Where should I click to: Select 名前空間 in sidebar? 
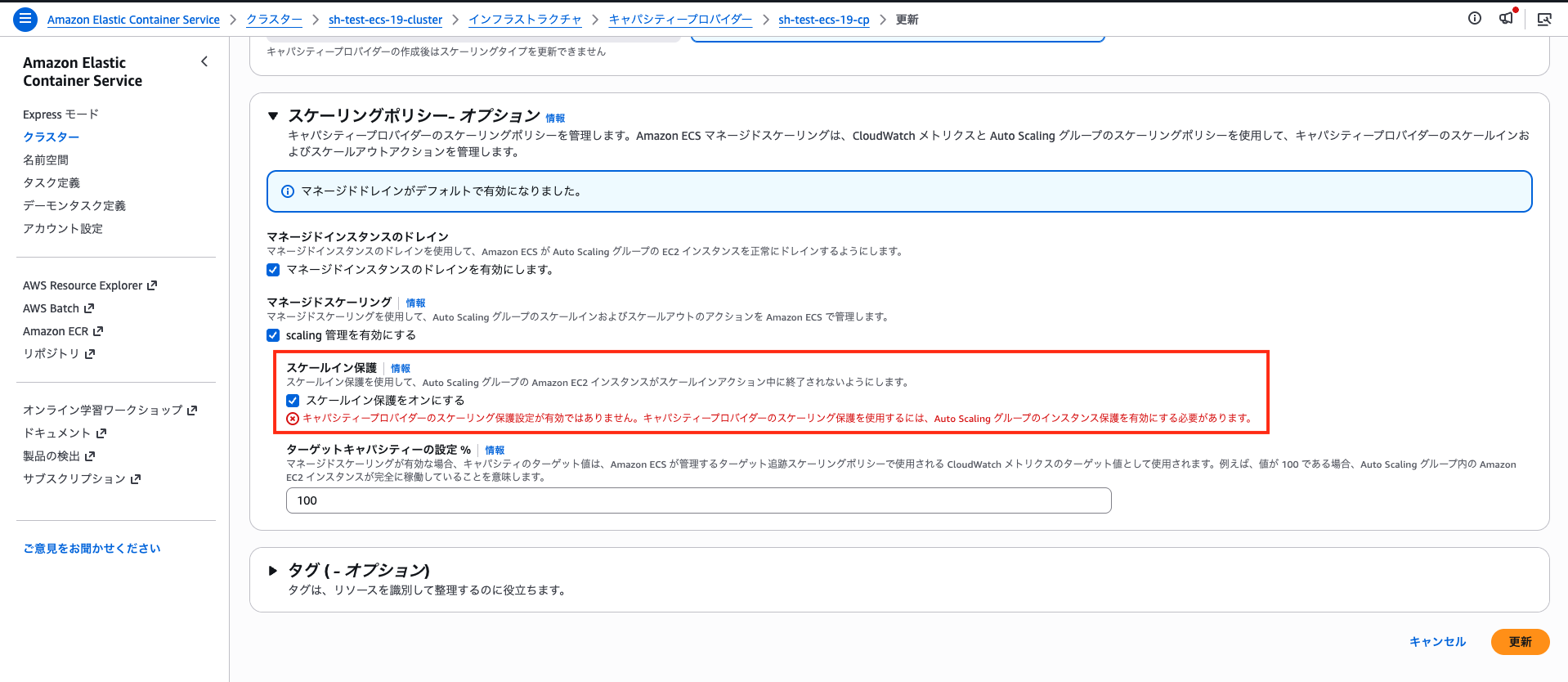[x=46, y=160]
